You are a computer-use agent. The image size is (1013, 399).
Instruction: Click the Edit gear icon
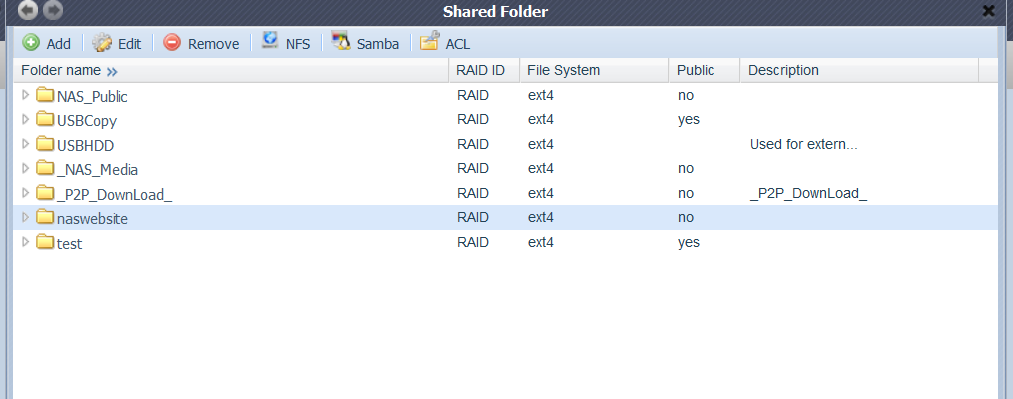pos(102,43)
